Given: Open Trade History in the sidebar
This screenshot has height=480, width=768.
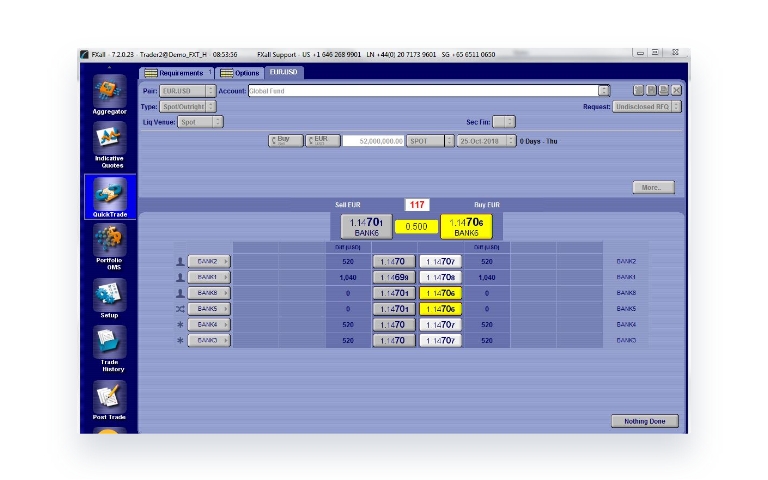Looking at the screenshot, I should [x=110, y=345].
